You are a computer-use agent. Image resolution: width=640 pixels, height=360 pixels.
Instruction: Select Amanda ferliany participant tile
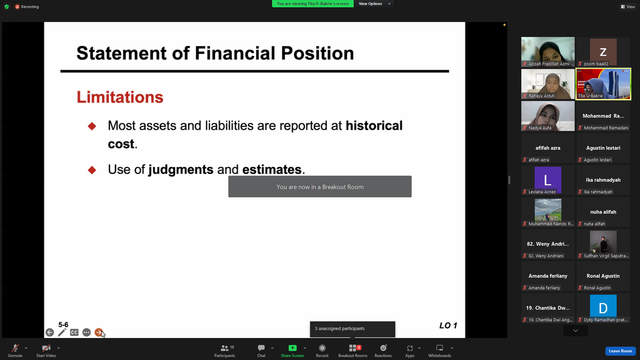[548, 276]
